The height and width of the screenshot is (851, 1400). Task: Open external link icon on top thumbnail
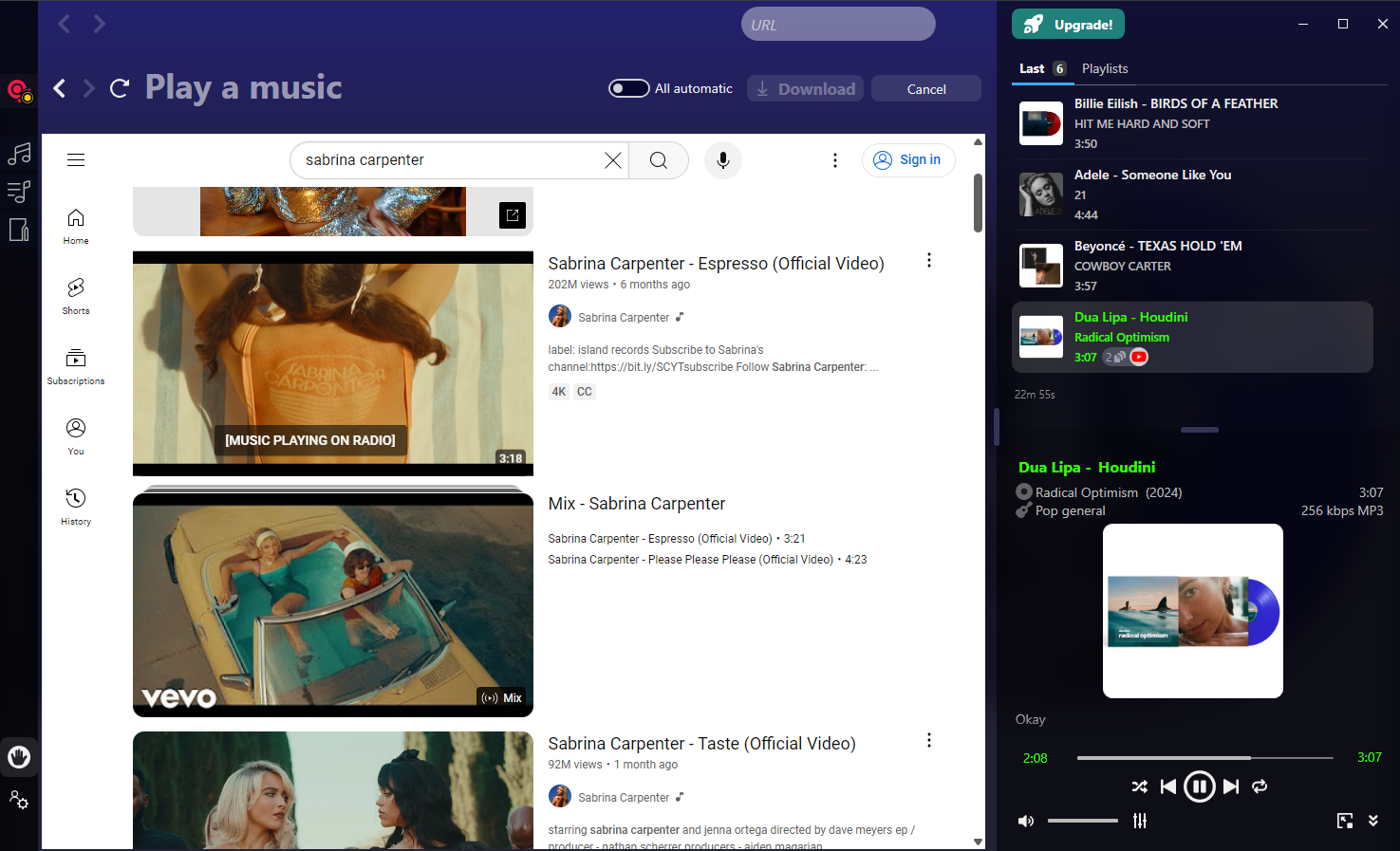pos(513,215)
